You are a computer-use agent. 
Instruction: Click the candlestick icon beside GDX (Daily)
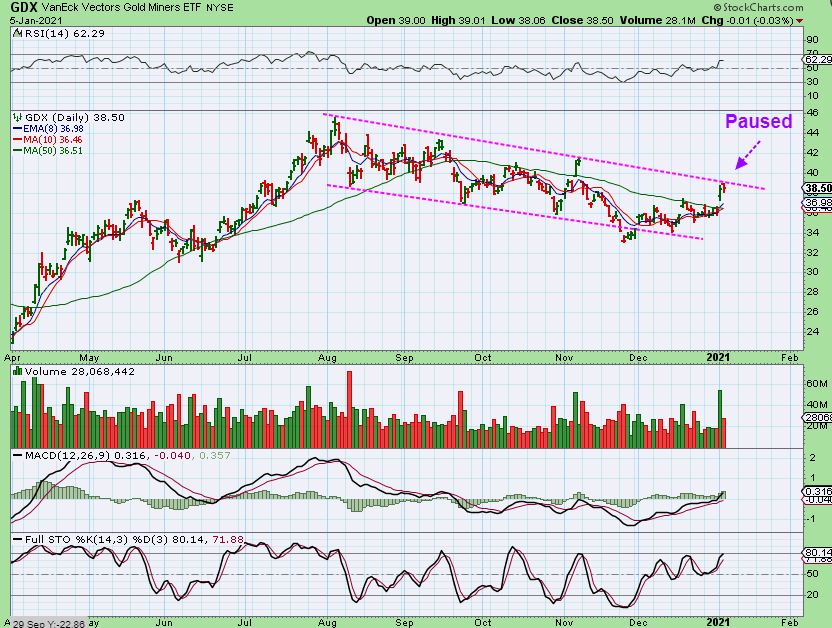18,118
